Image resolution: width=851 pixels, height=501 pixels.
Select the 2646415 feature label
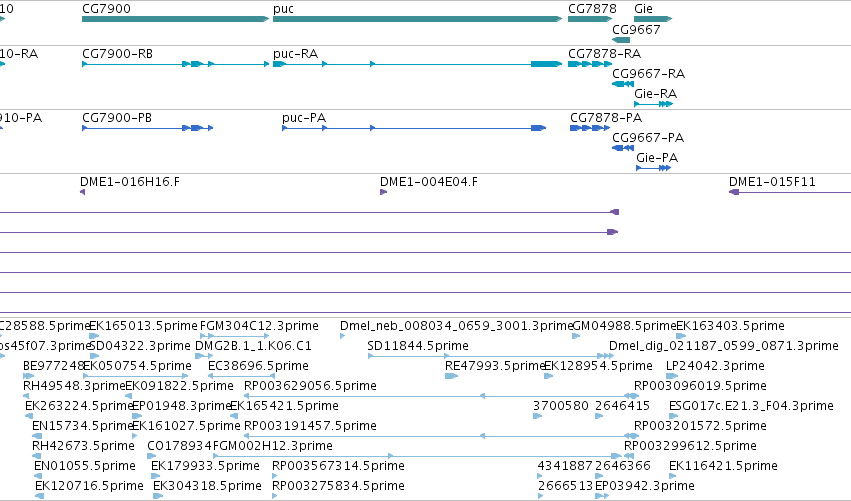pos(623,406)
